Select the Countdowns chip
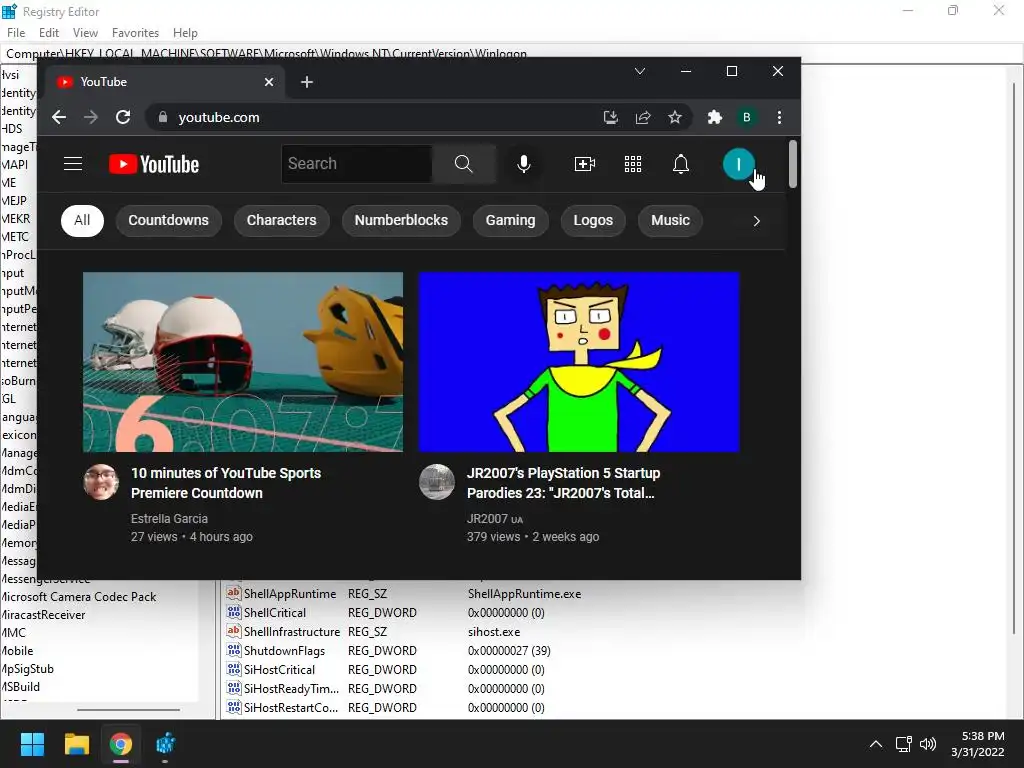Viewport: 1024px width, 768px height. (168, 220)
